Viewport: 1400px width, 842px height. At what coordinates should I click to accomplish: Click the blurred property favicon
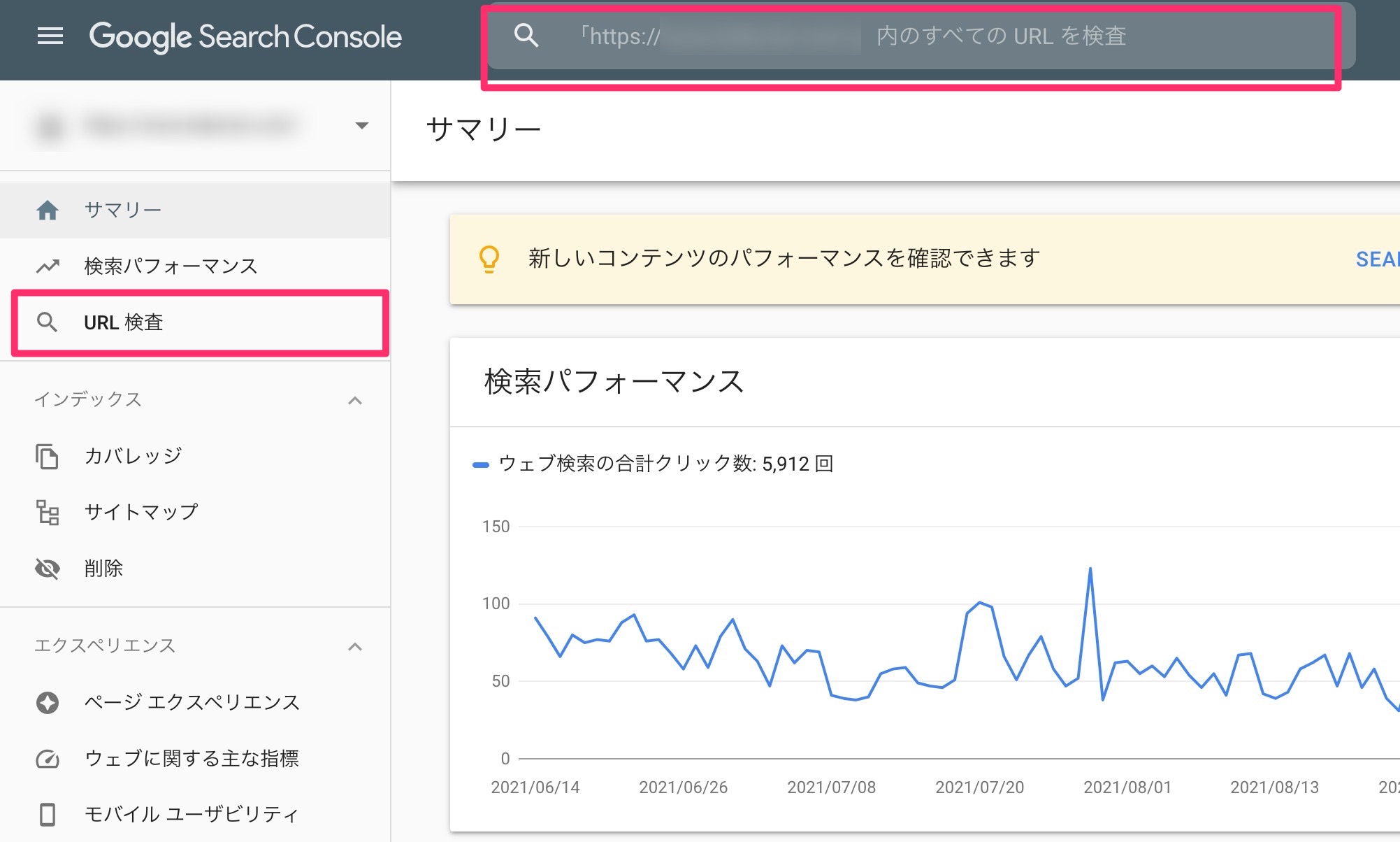(x=50, y=127)
